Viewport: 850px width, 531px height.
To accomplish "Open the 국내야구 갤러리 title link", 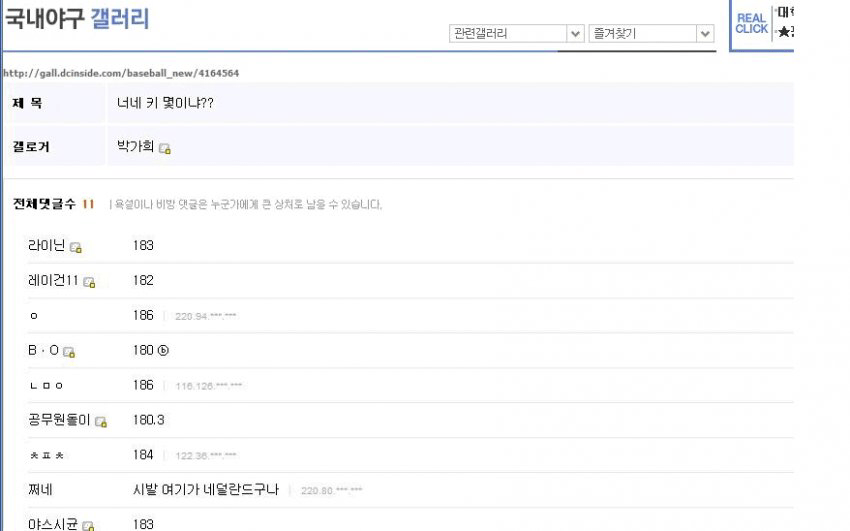I will pos(76,18).
